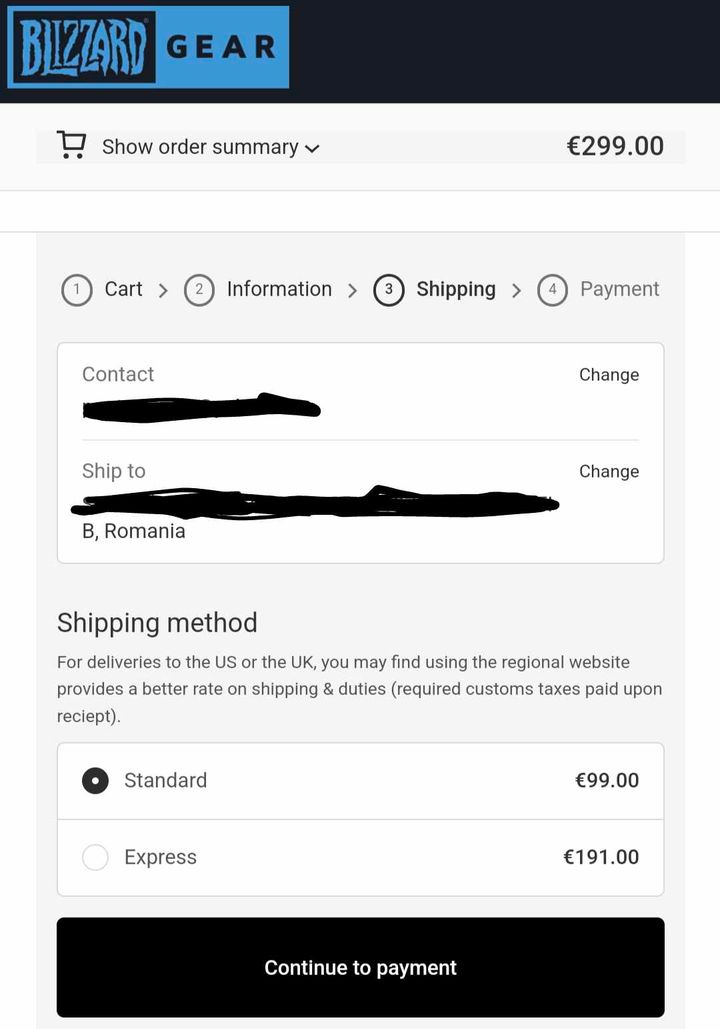Go back to the Cart step

(x=123, y=289)
